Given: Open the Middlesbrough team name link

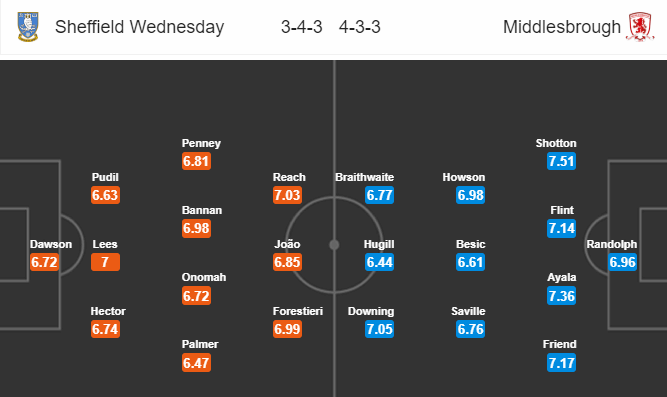Looking at the screenshot, I should (562, 27).
